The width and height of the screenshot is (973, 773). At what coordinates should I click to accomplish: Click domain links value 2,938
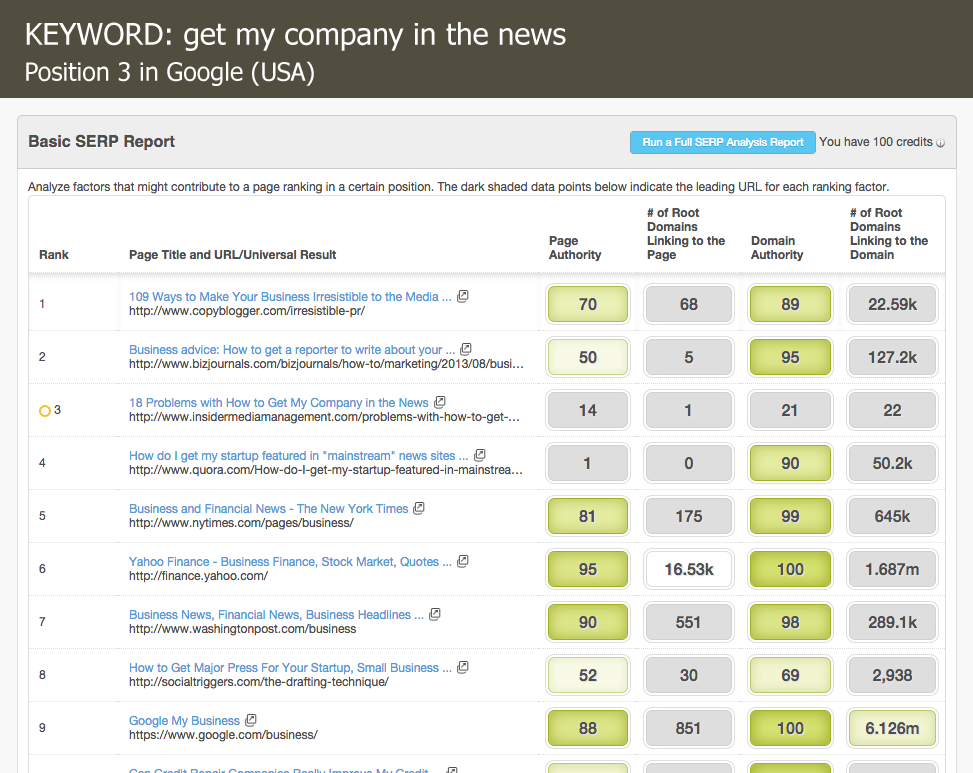pyautogui.click(x=892, y=676)
